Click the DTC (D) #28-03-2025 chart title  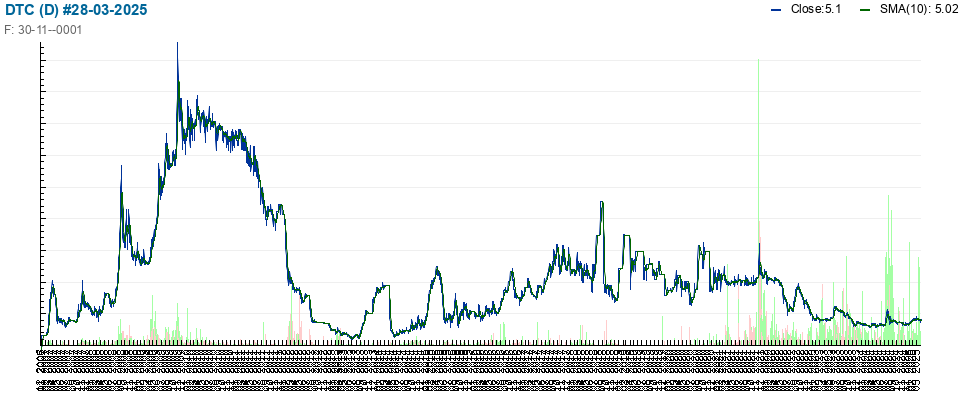click(x=76, y=10)
